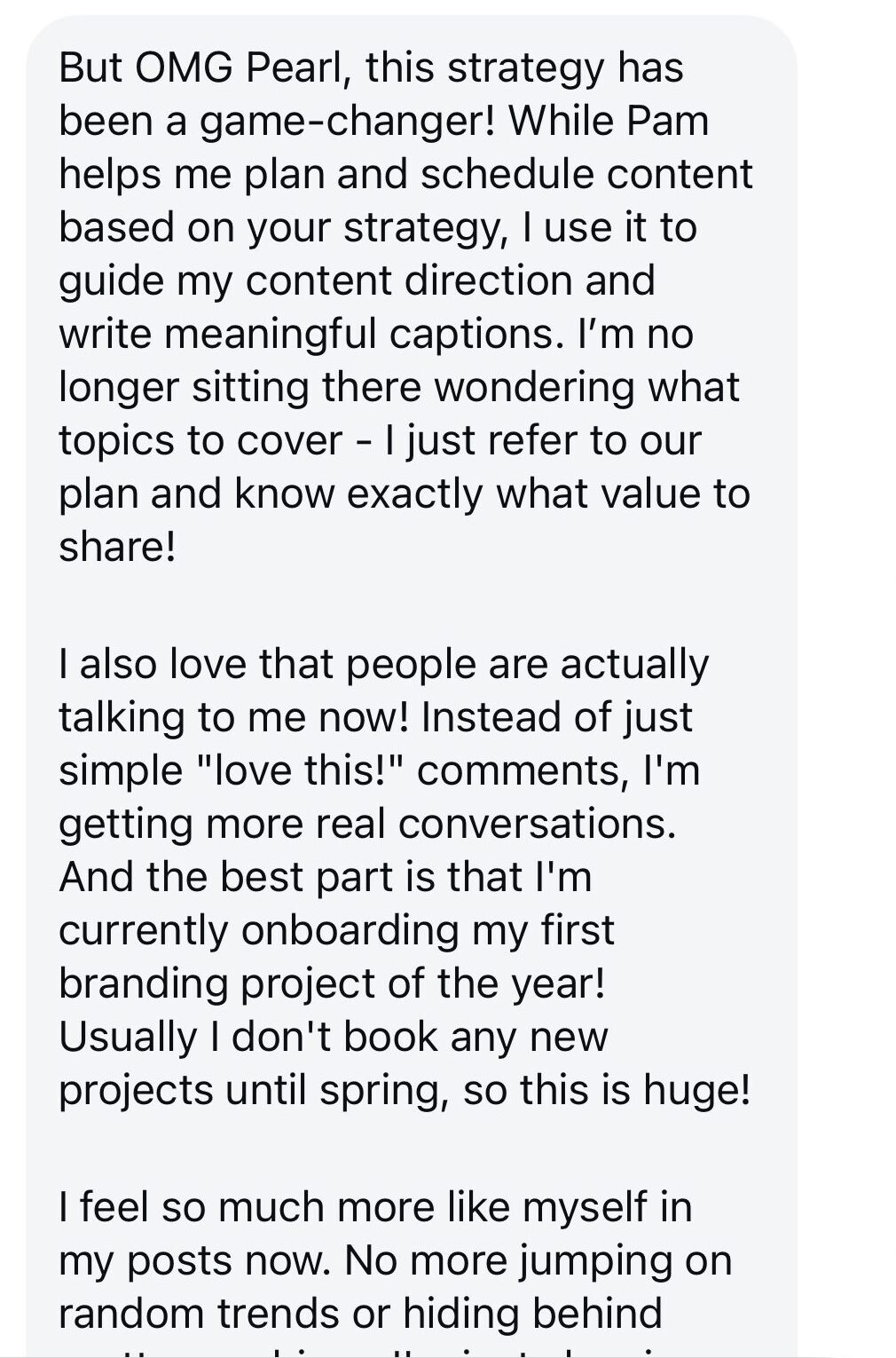This screenshot has height=1358, width=896.
Task: Click the line 'helps me plan and schedule content'
Action: [405, 174]
